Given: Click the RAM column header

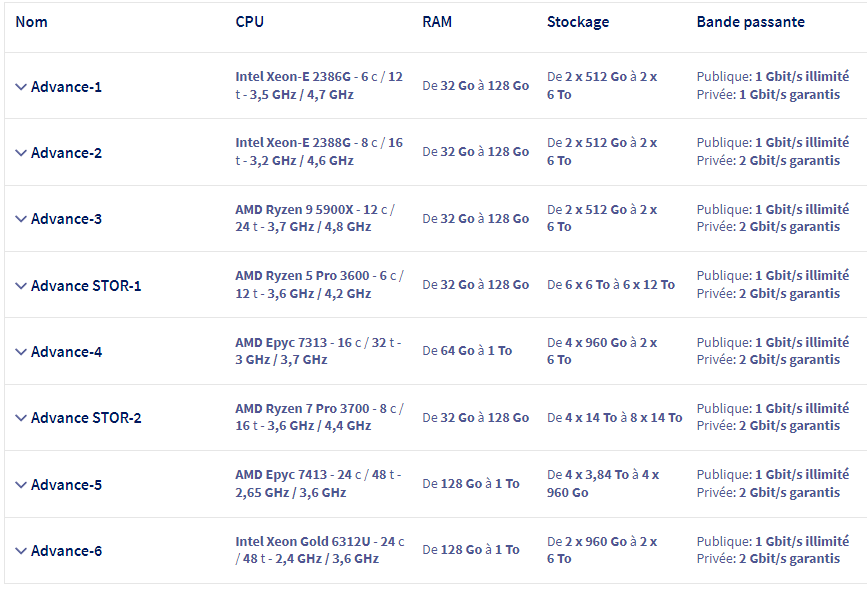Looking at the screenshot, I should 437,22.
